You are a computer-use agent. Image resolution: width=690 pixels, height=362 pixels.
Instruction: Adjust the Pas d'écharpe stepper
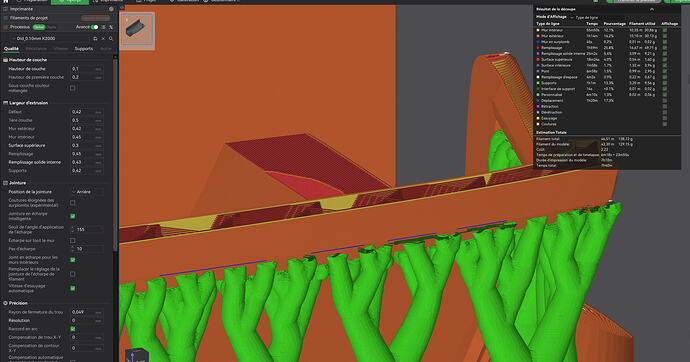click(73, 249)
